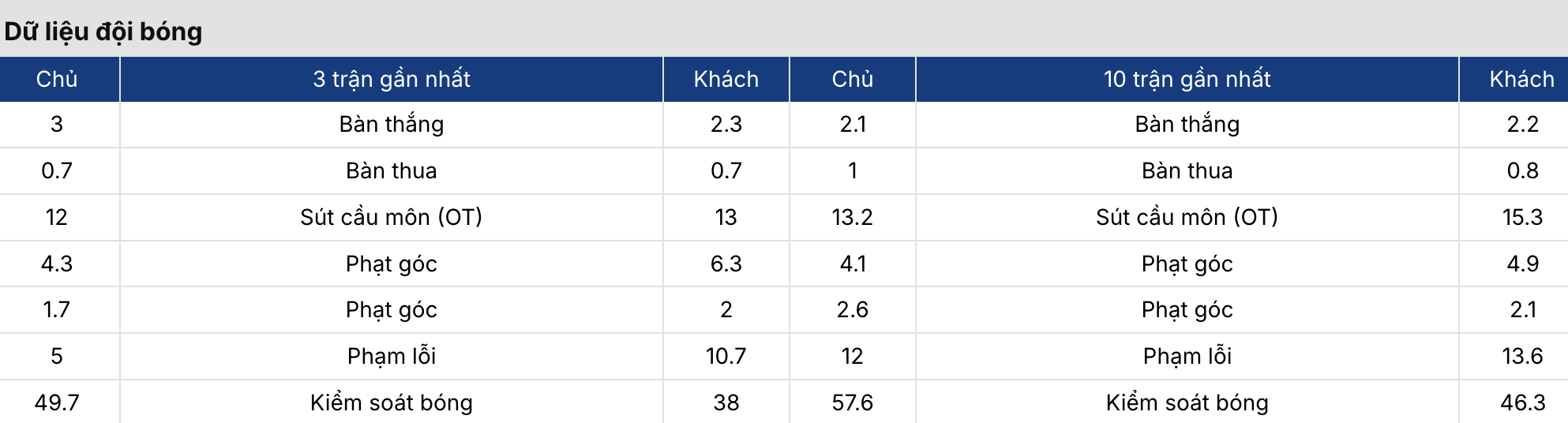Click 'Sút cầu môn (OT)' in 3 trận table
Image resolution: width=1568 pixels, height=423 pixels.
coord(392,217)
